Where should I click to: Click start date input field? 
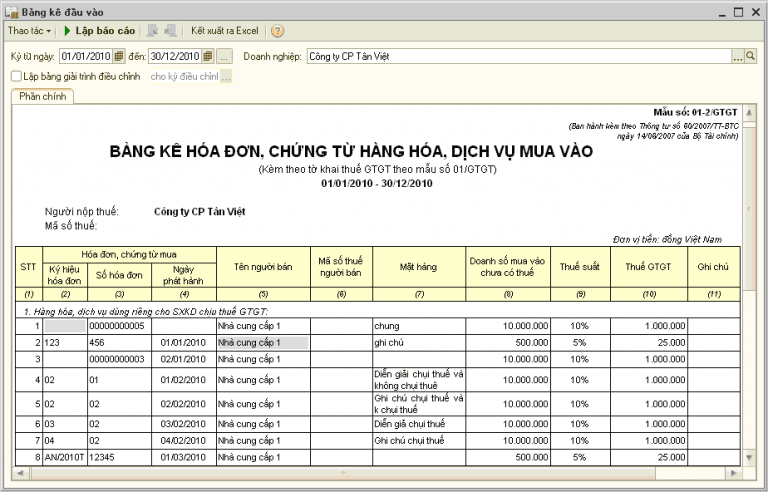click(x=87, y=56)
